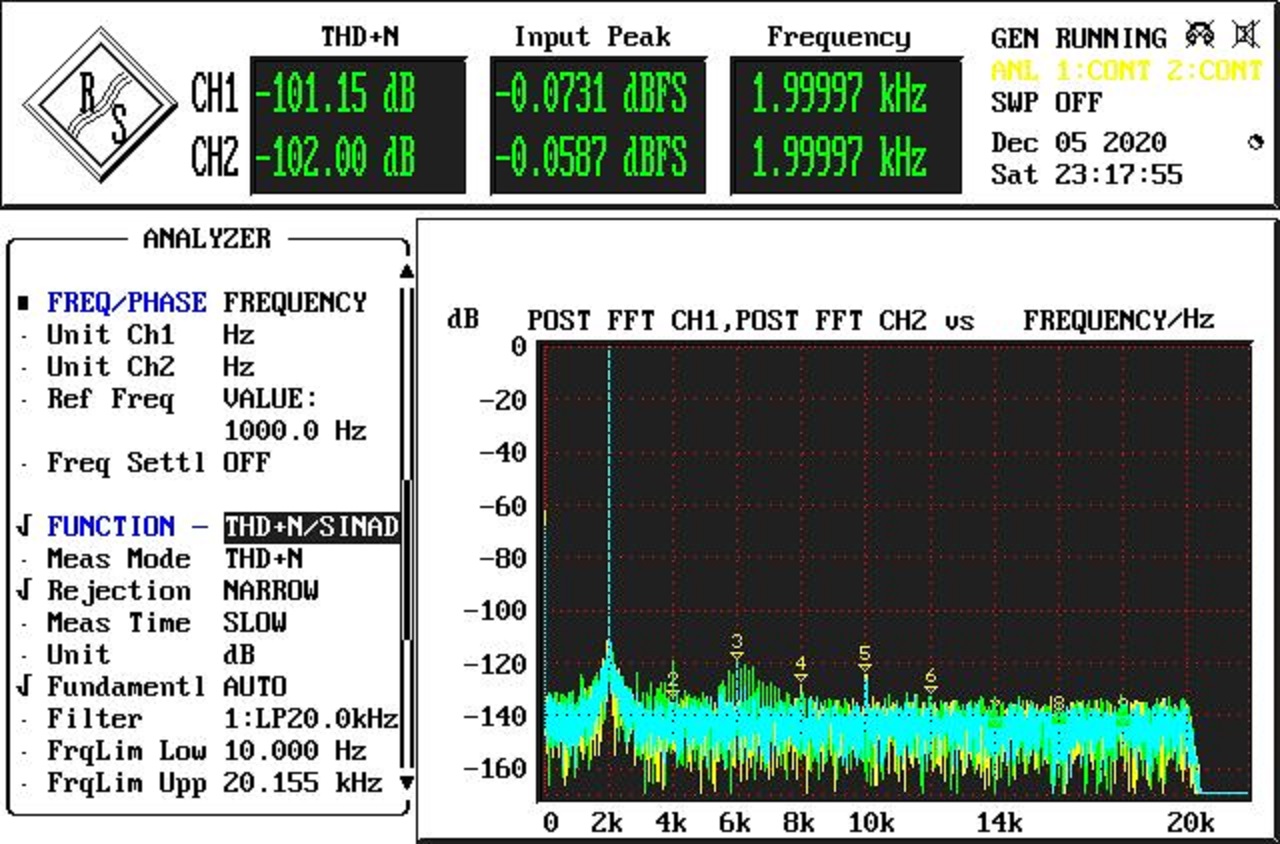Click the FREQUENCY/Hz axis title
1280x844 pixels.
point(1119,320)
